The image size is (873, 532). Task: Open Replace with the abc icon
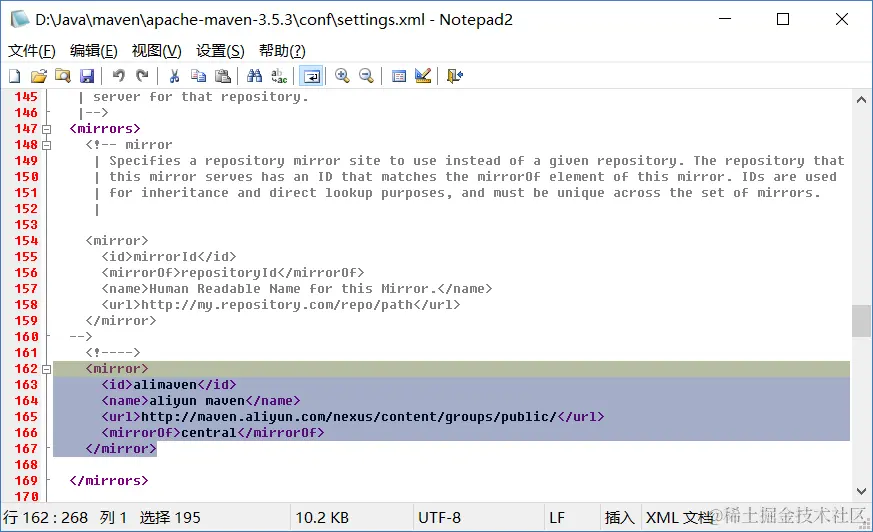pos(279,76)
